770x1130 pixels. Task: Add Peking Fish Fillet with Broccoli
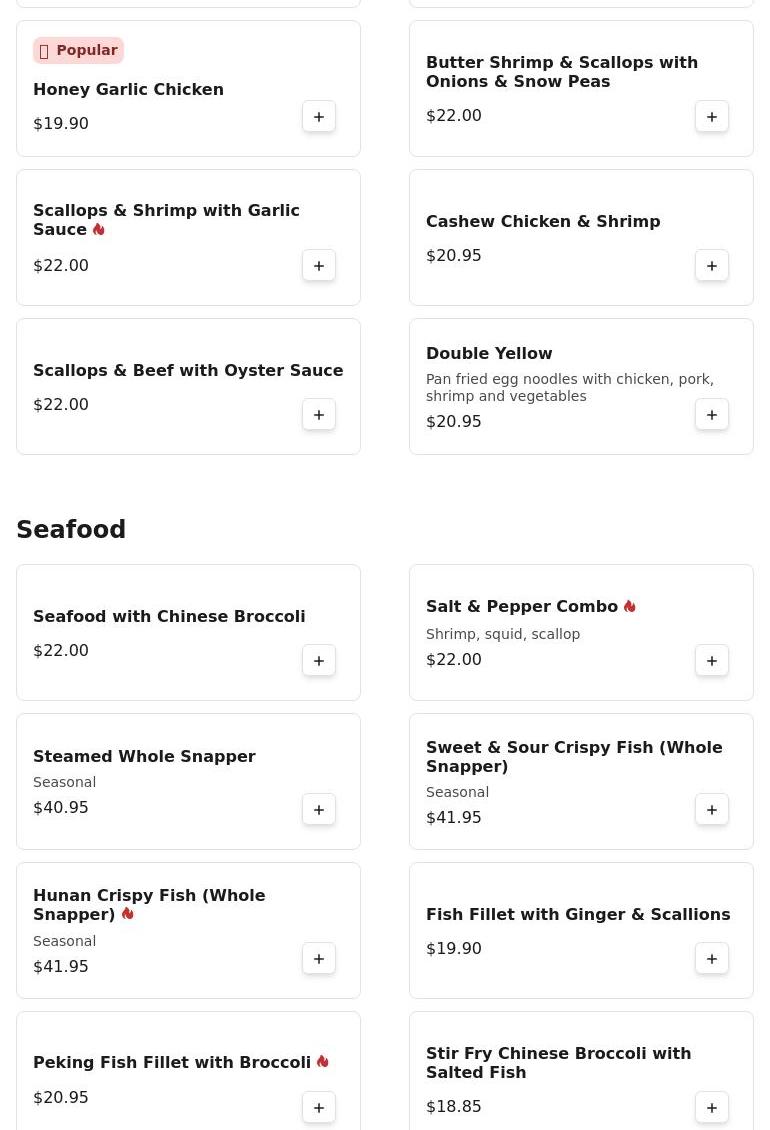319,1108
